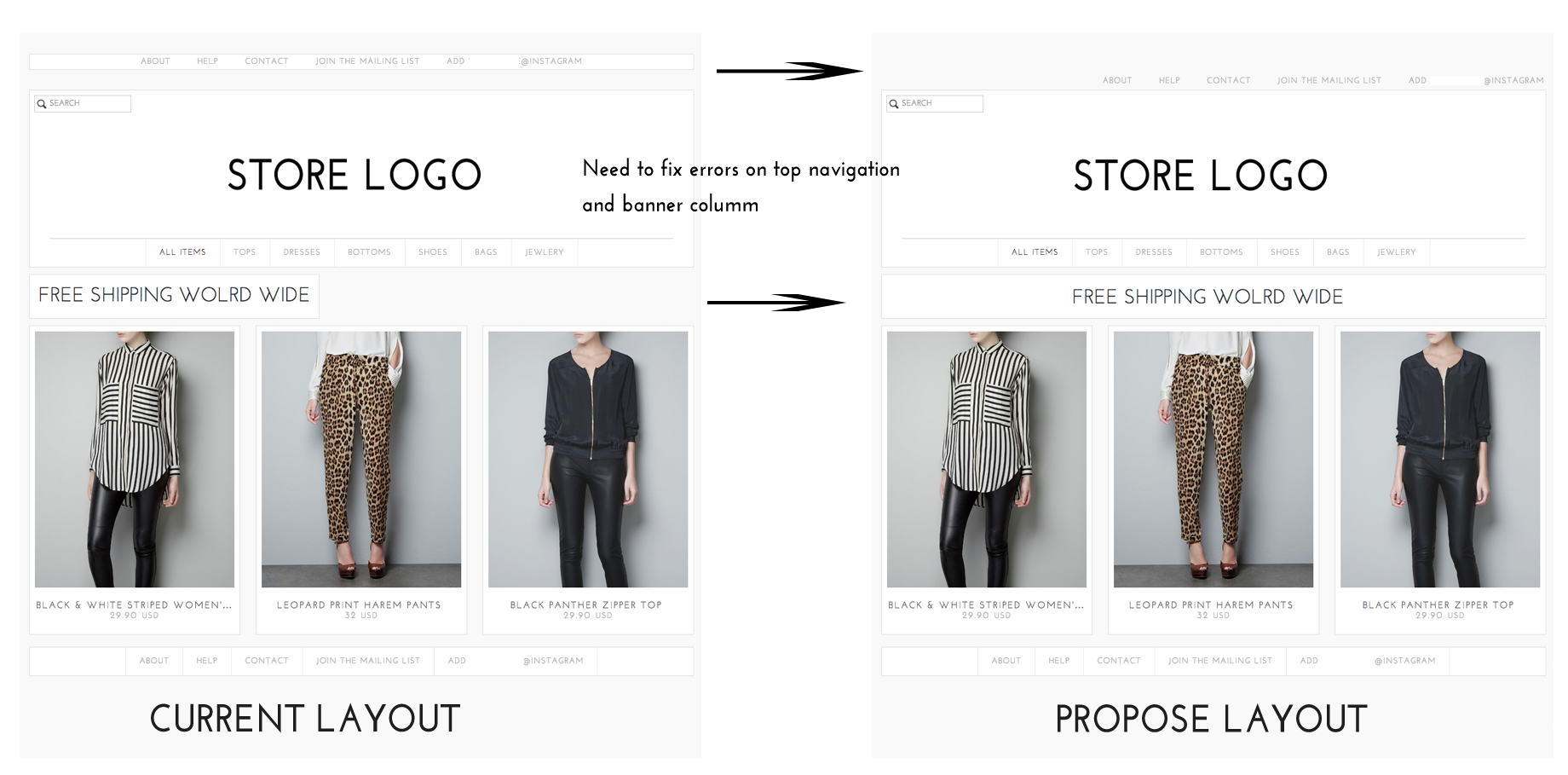
Task: Open @INSTAGRAM link in proposed top navigation
Action: coord(1513,80)
